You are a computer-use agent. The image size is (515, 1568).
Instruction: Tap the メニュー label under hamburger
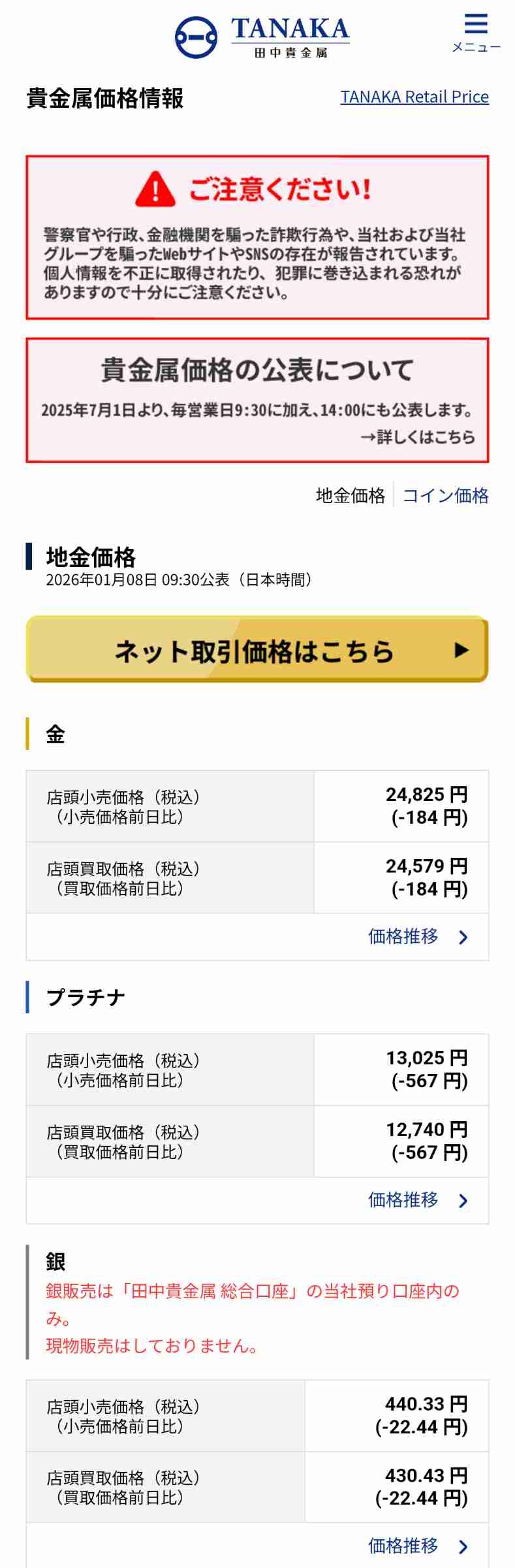476,47
